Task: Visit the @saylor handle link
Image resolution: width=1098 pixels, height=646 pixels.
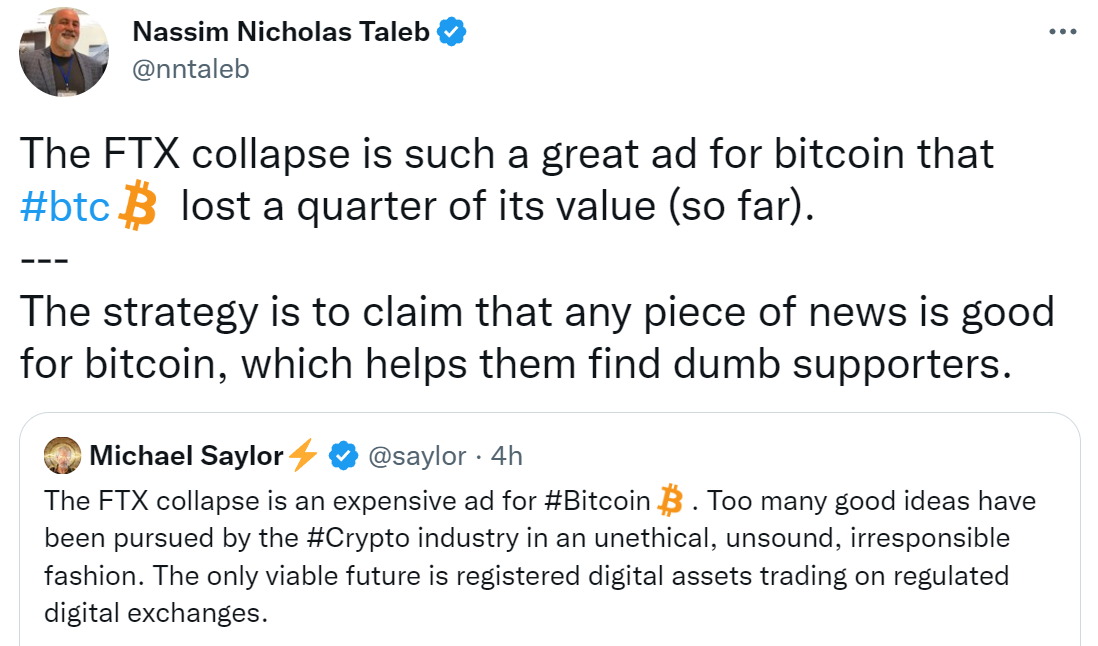Action: [x=417, y=456]
